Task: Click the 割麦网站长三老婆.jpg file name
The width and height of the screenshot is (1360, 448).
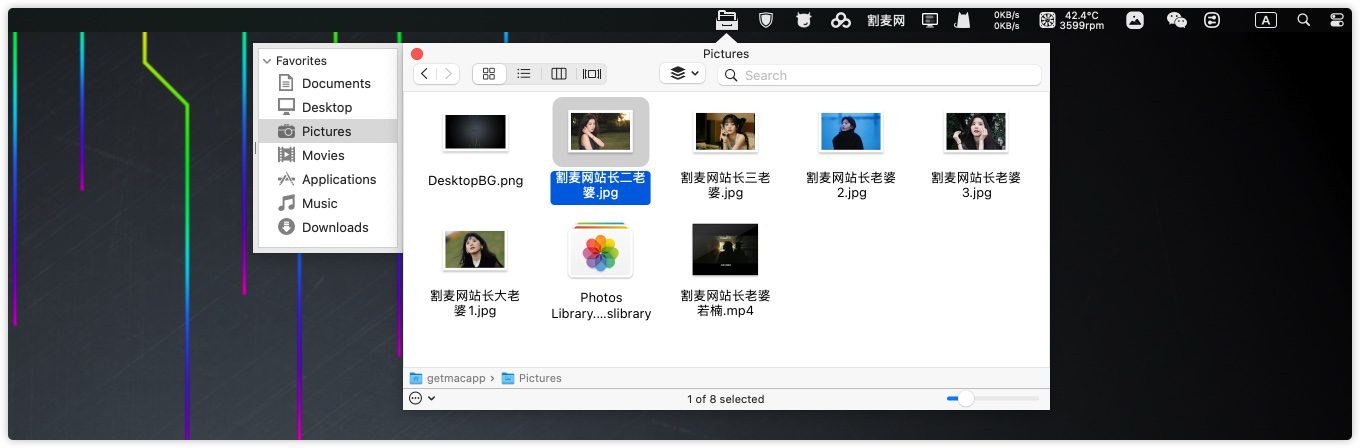Action: click(x=725, y=186)
